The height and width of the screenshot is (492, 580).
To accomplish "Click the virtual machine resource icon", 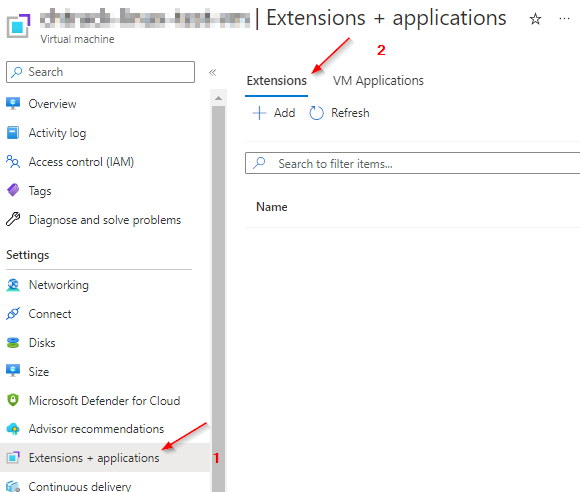I will click(18, 26).
